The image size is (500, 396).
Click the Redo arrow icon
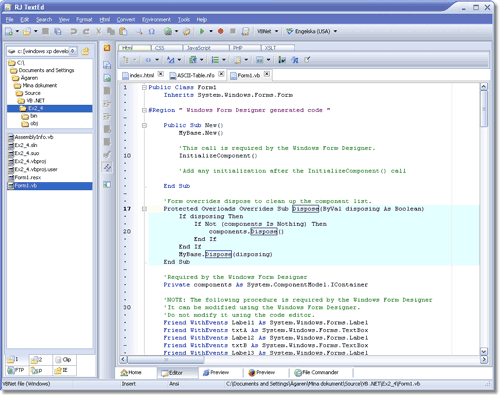(x=86, y=31)
